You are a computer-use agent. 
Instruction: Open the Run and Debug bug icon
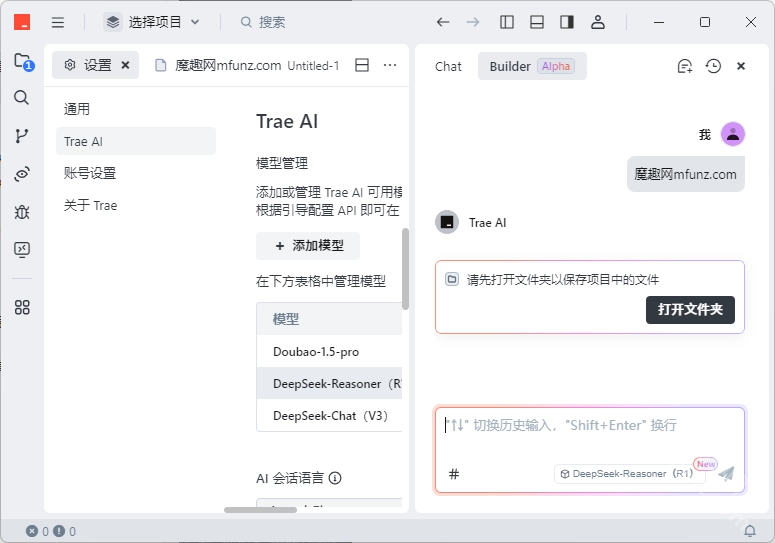tap(22, 212)
